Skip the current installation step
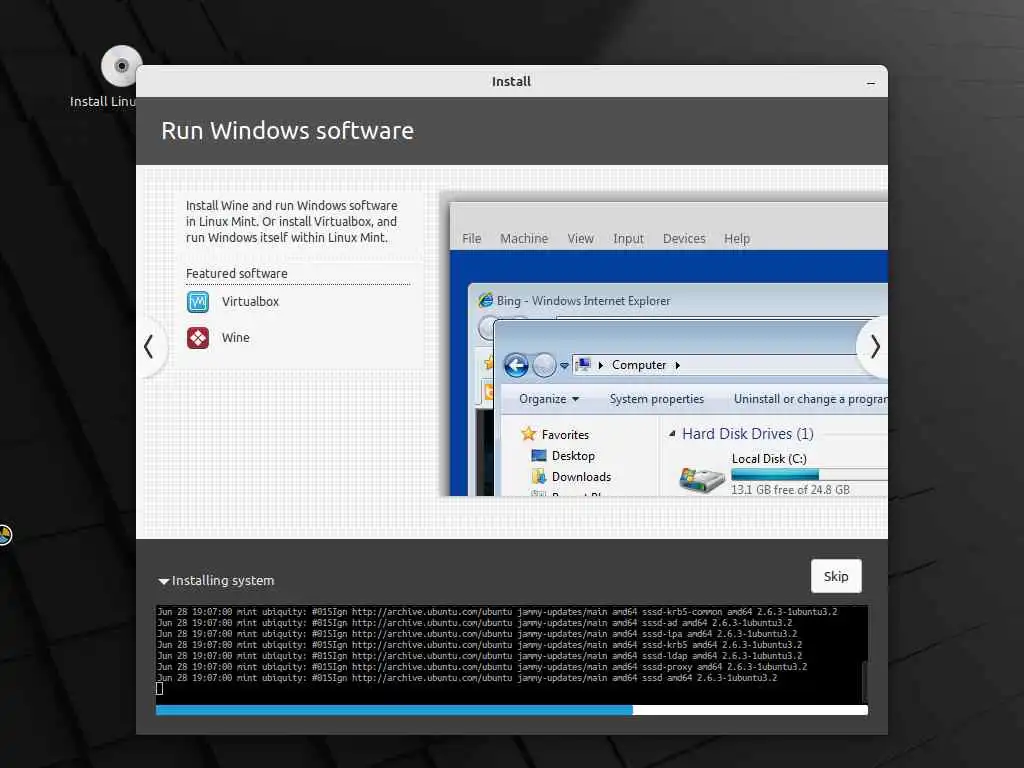 click(836, 576)
